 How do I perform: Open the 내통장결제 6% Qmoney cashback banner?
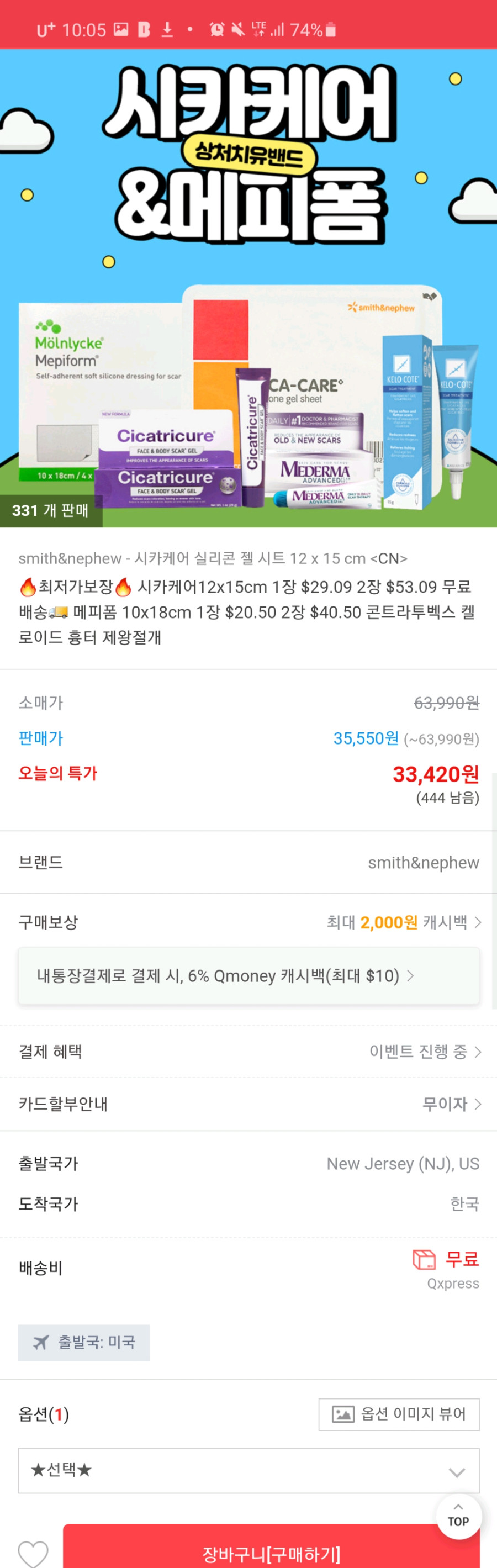(248, 975)
